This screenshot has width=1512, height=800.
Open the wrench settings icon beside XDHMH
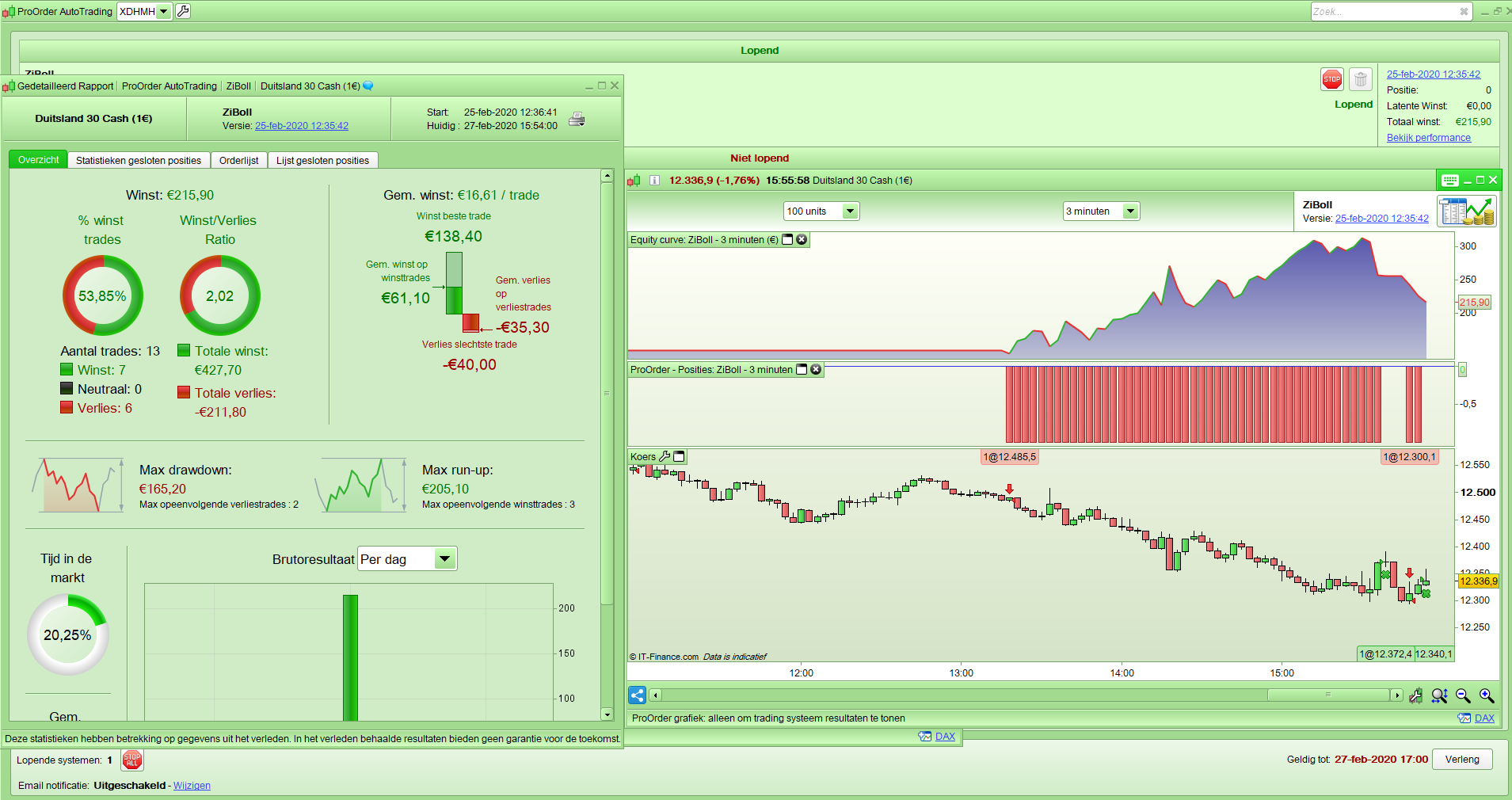tap(183, 11)
